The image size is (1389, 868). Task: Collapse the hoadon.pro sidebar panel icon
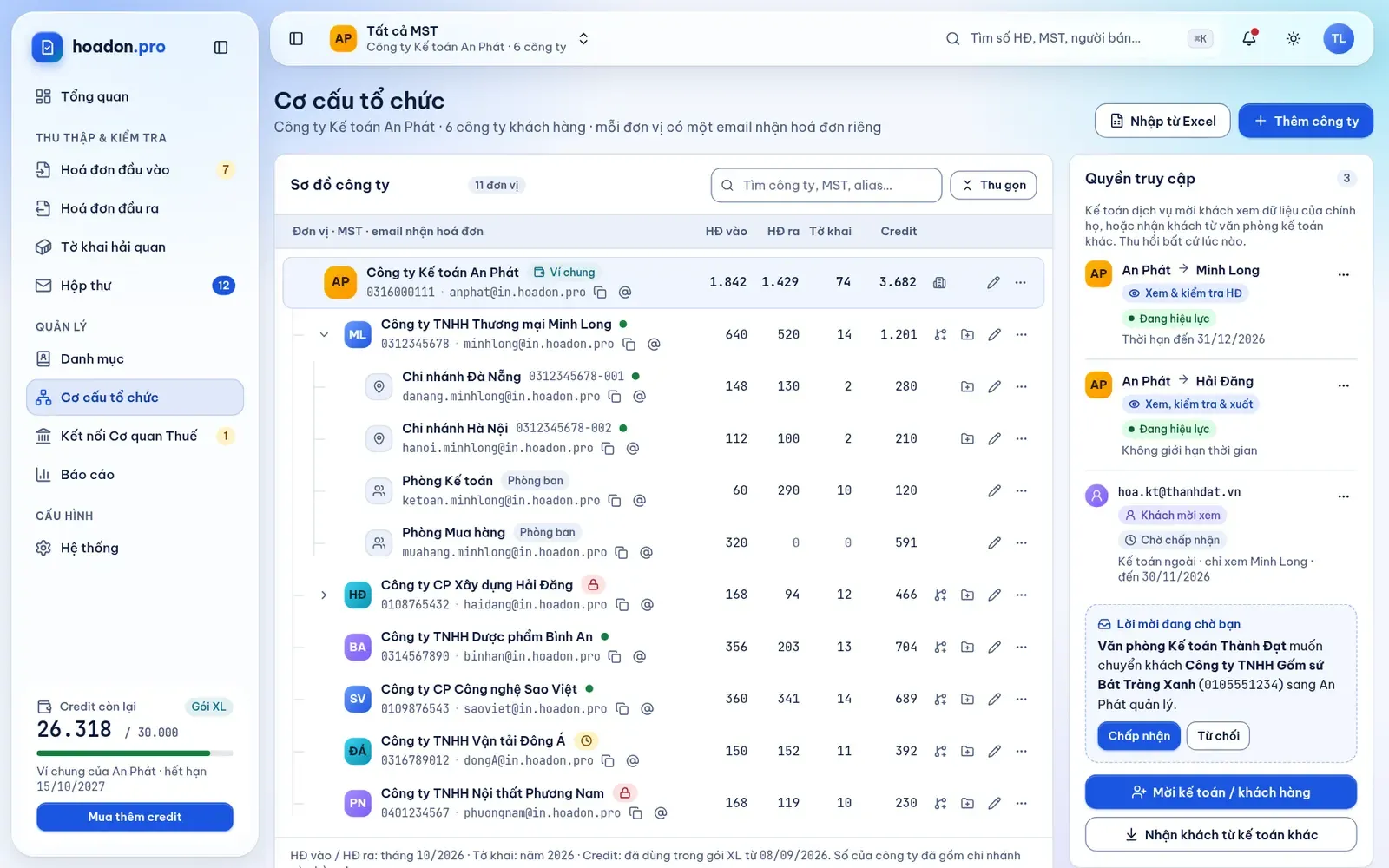221,47
